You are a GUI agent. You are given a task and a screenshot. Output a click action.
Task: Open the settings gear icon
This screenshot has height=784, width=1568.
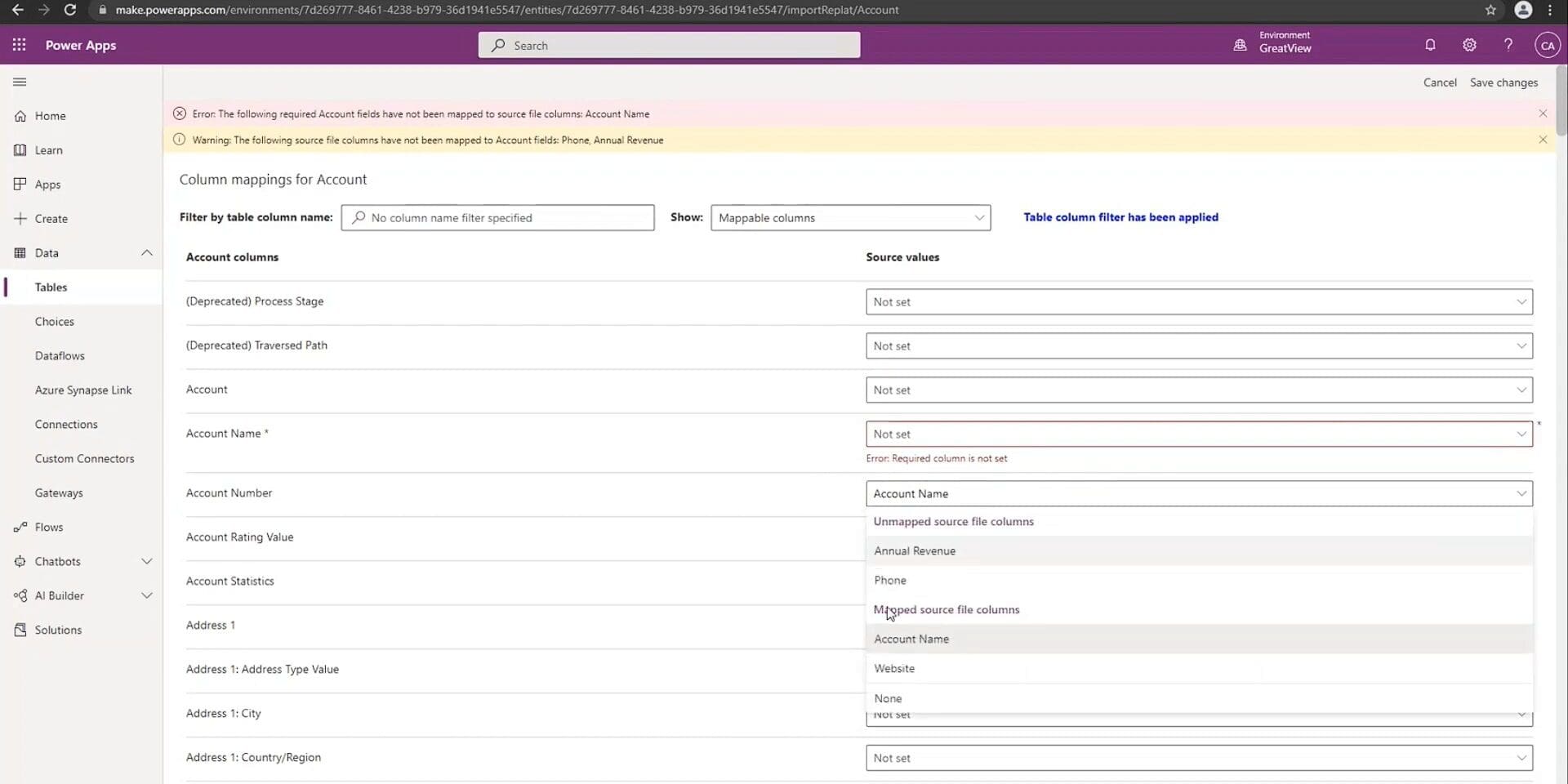click(1469, 45)
